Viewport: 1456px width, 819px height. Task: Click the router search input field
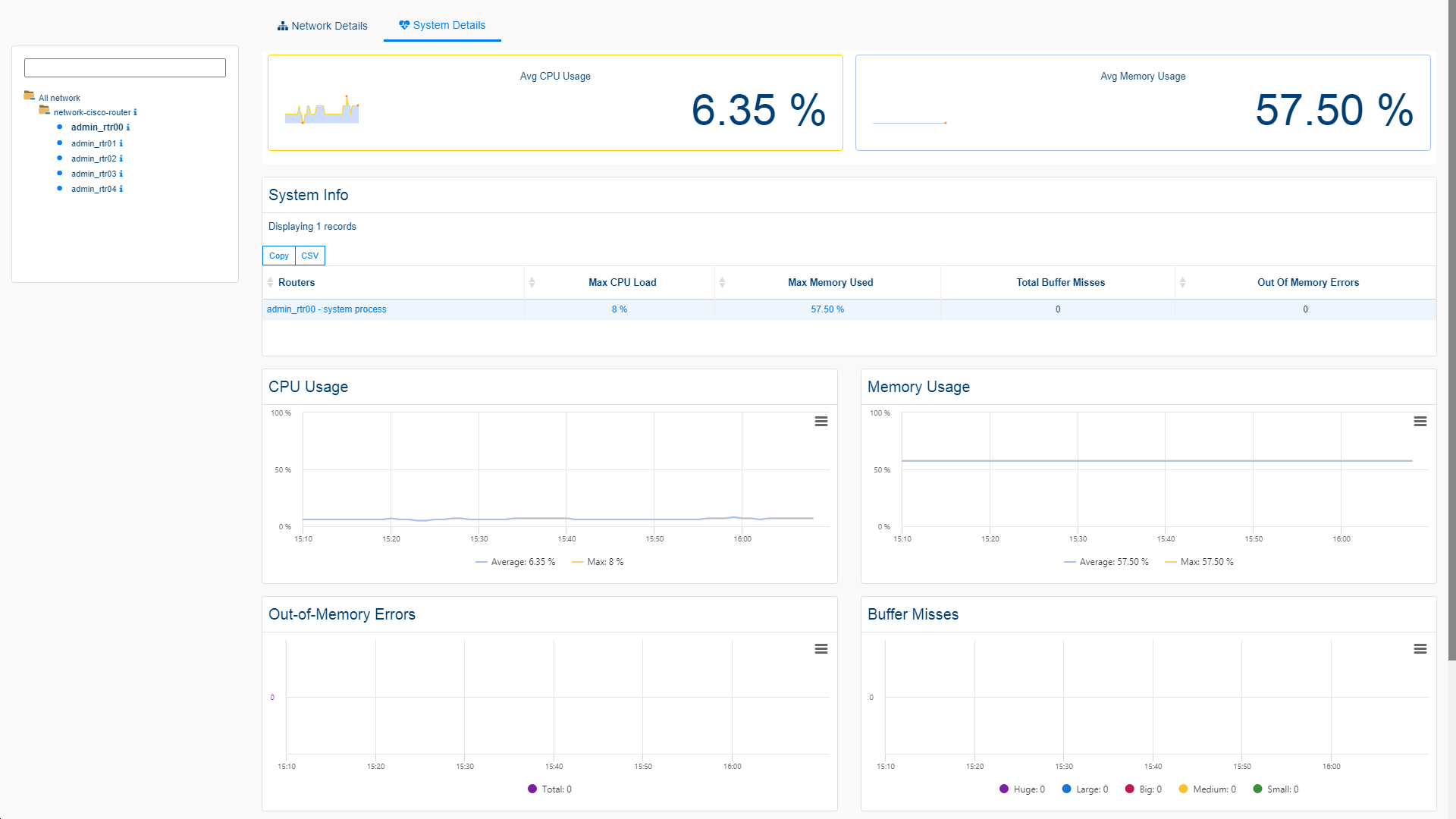125,67
